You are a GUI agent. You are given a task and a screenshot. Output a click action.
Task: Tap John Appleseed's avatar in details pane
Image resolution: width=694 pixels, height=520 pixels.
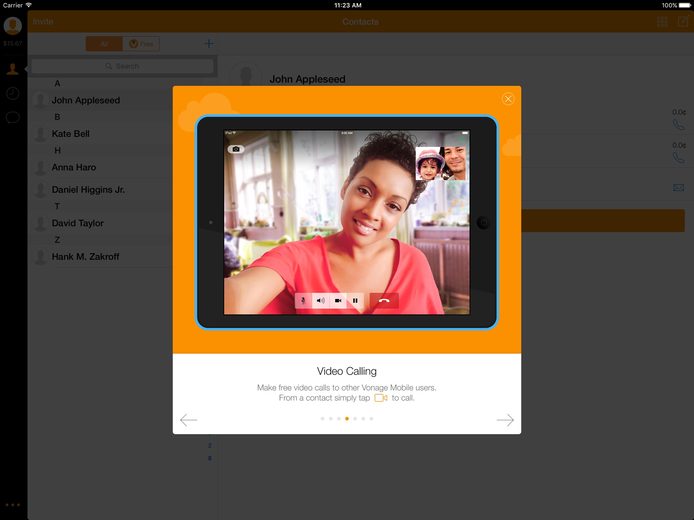click(x=246, y=75)
